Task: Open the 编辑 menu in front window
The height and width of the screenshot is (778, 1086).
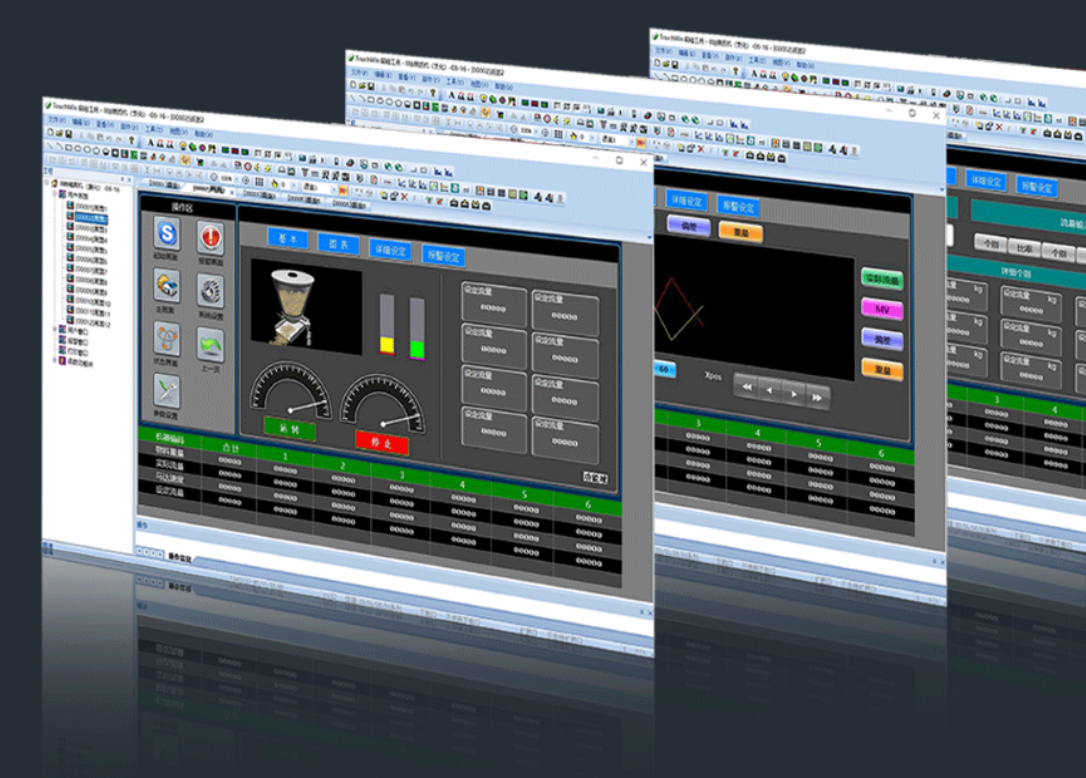Action: coord(81,123)
